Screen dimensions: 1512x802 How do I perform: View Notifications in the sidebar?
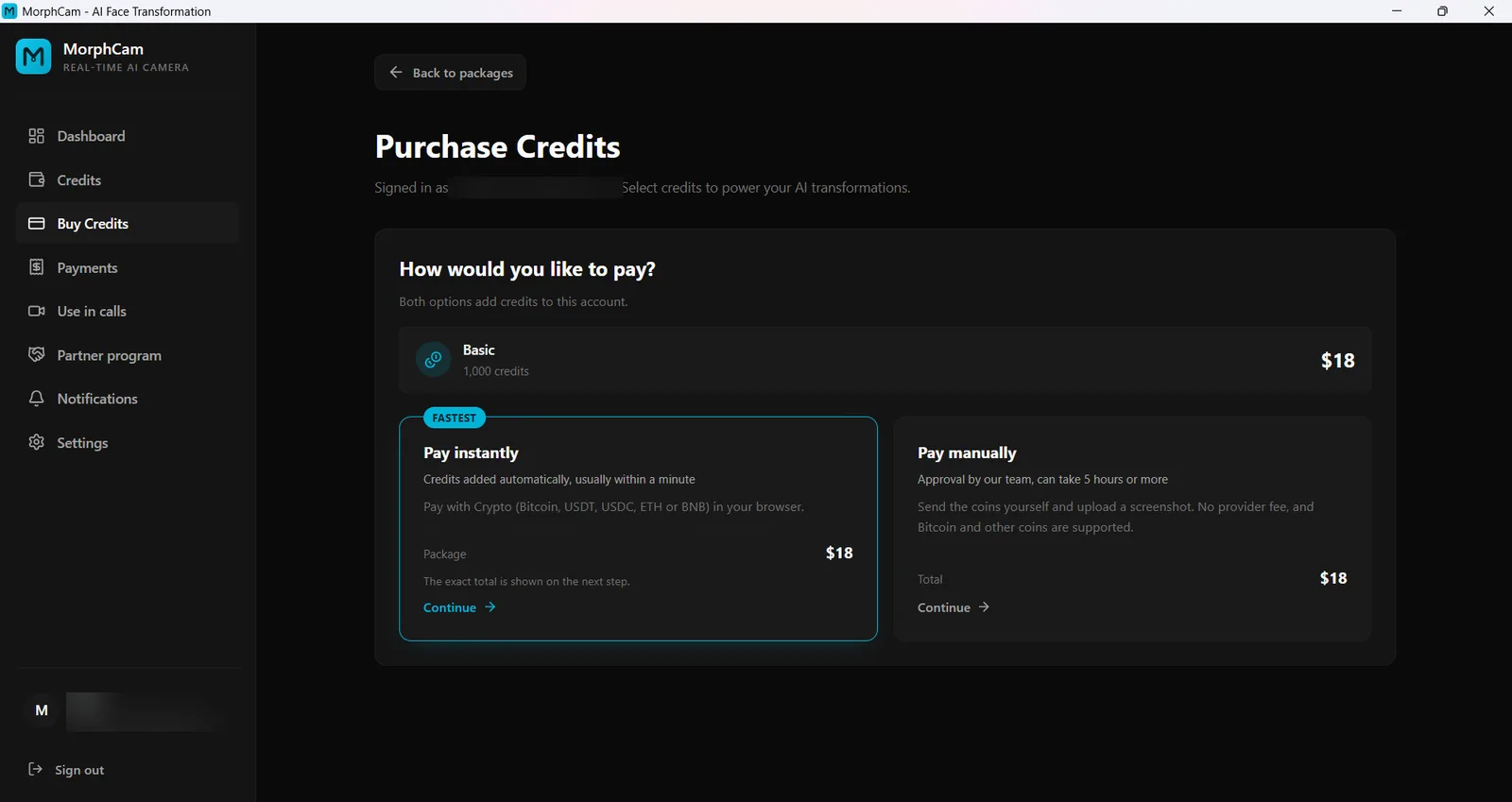click(x=128, y=399)
